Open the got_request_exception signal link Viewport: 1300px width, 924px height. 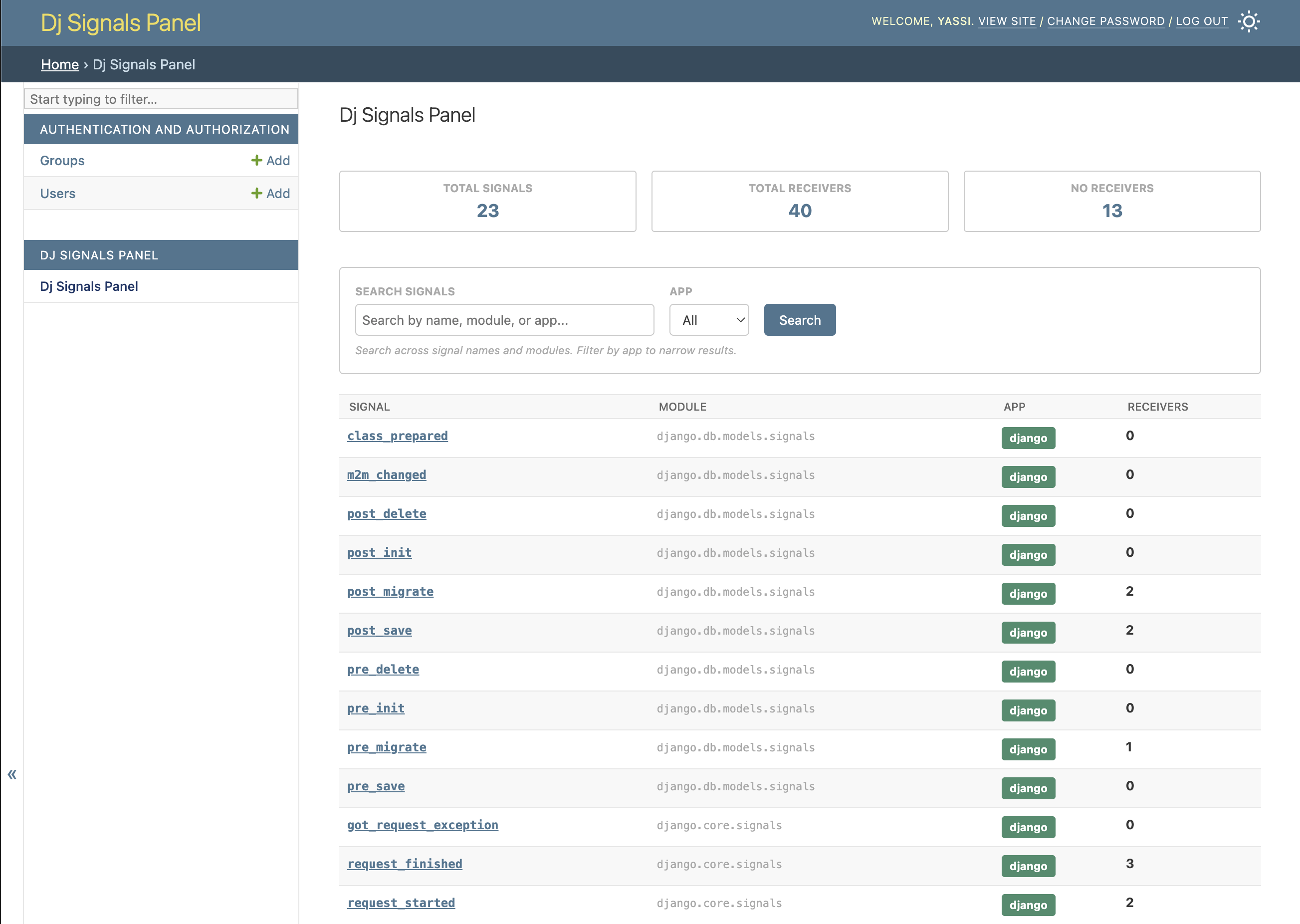tap(422, 824)
